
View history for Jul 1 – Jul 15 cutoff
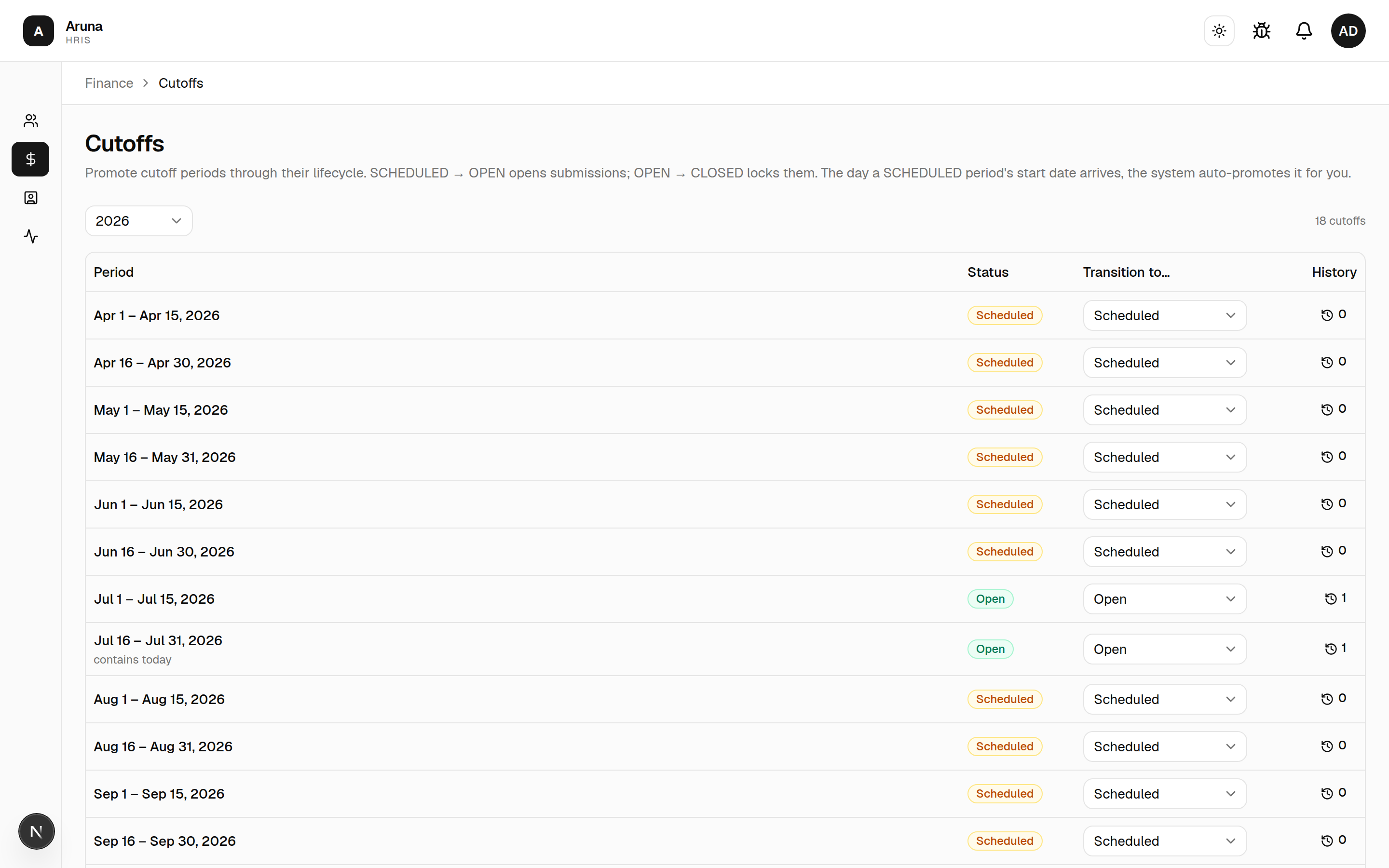1335,598
